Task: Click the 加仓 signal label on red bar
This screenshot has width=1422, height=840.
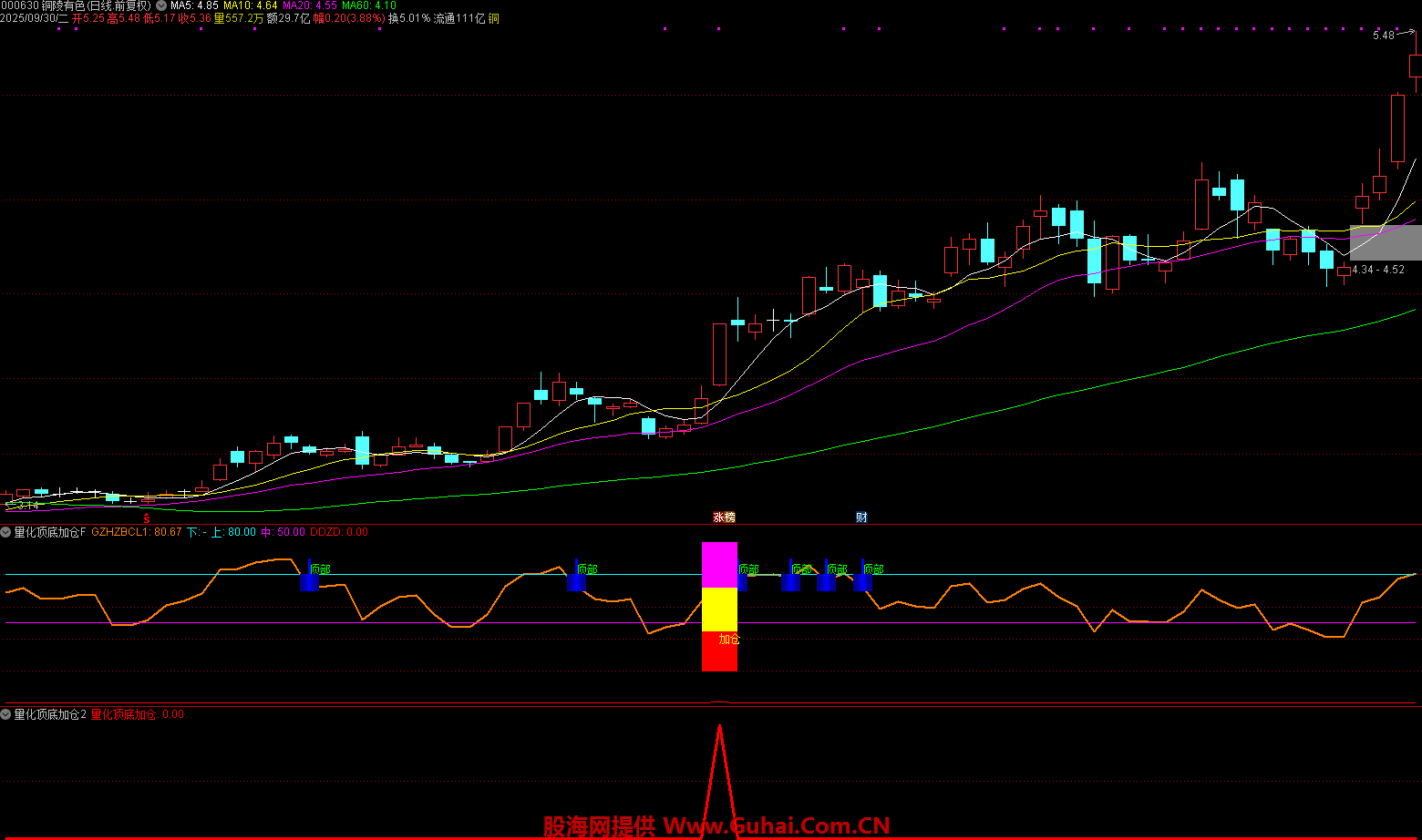Action: (x=729, y=640)
